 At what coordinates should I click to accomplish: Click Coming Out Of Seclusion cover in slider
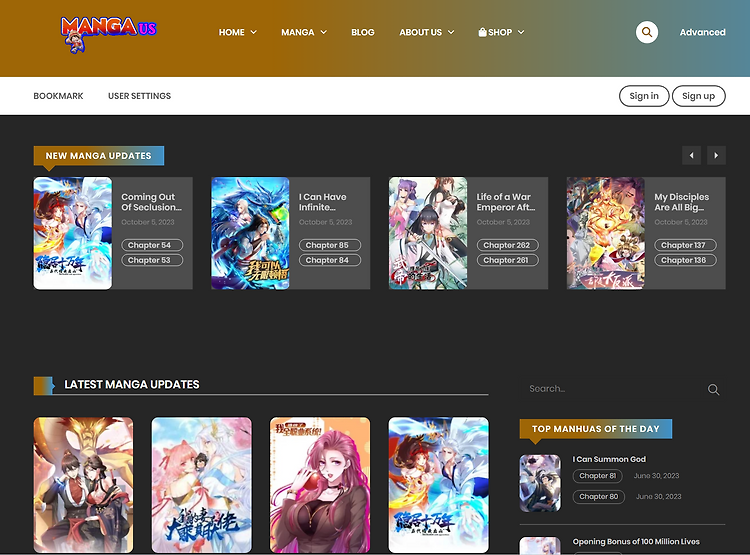pyautogui.click(x=73, y=233)
